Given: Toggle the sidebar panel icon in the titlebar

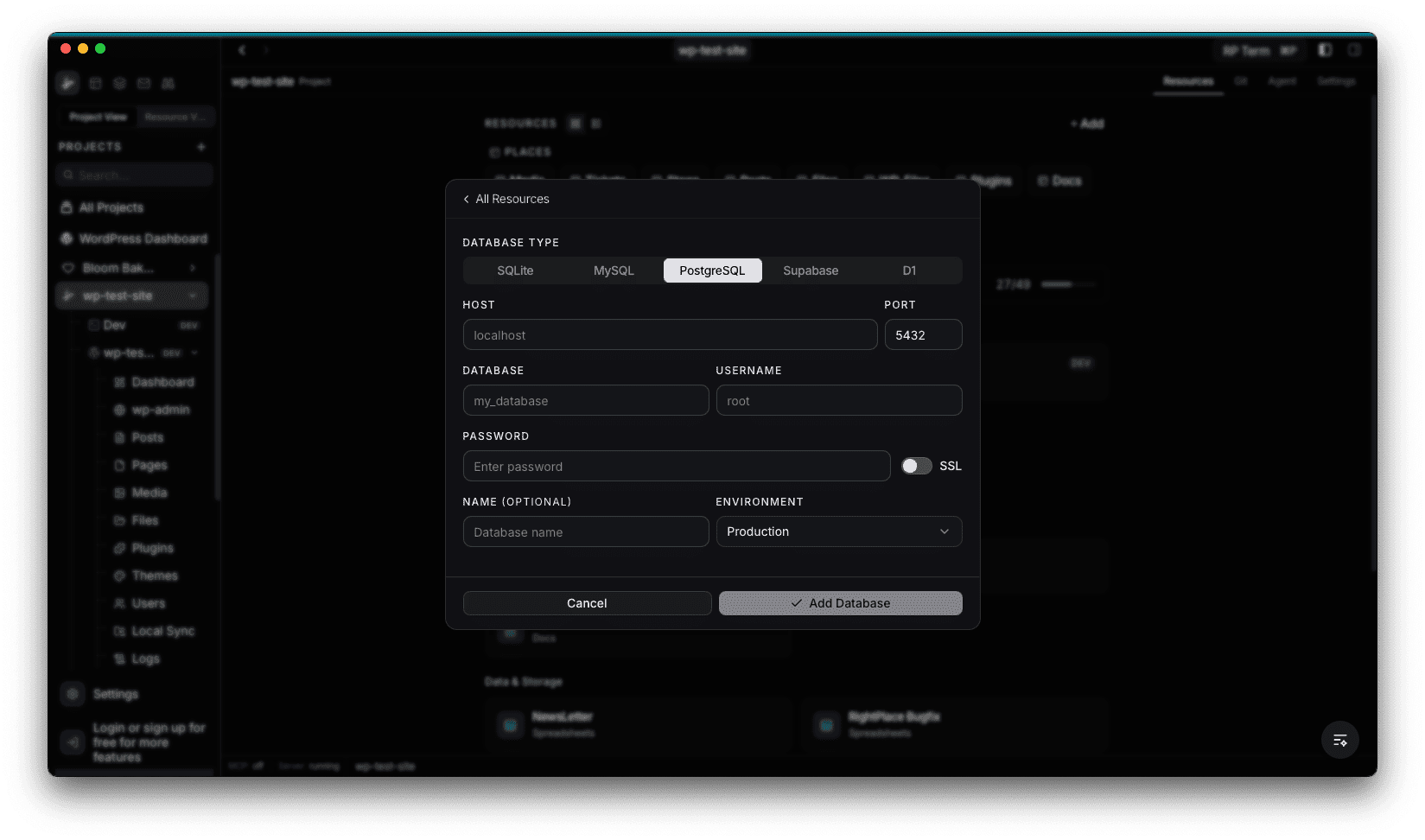Looking at the screenshot, I should point(1325,49).
